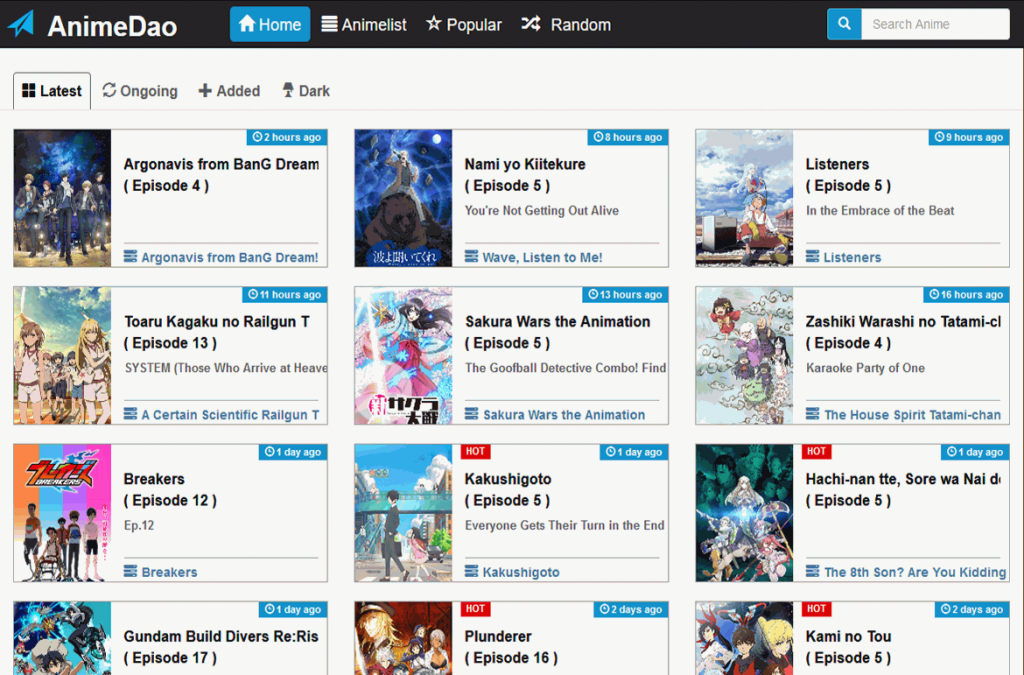Viewport: 1024px width, 675px height.
Task: Click the Kakushigoto series link at card bottom
Action: tap(521, 572)
